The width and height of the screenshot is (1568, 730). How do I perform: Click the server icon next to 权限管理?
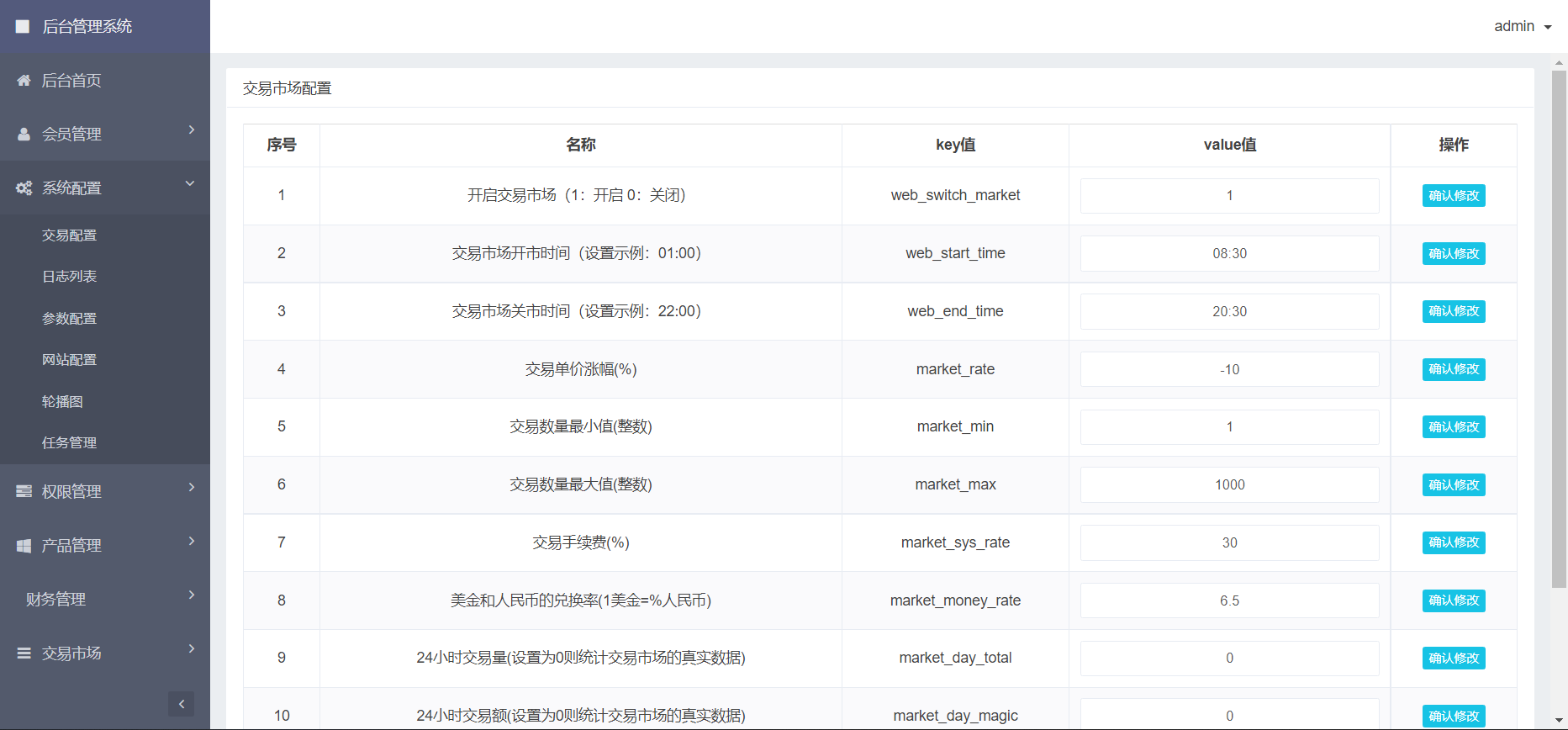click(x=24, y=491)
